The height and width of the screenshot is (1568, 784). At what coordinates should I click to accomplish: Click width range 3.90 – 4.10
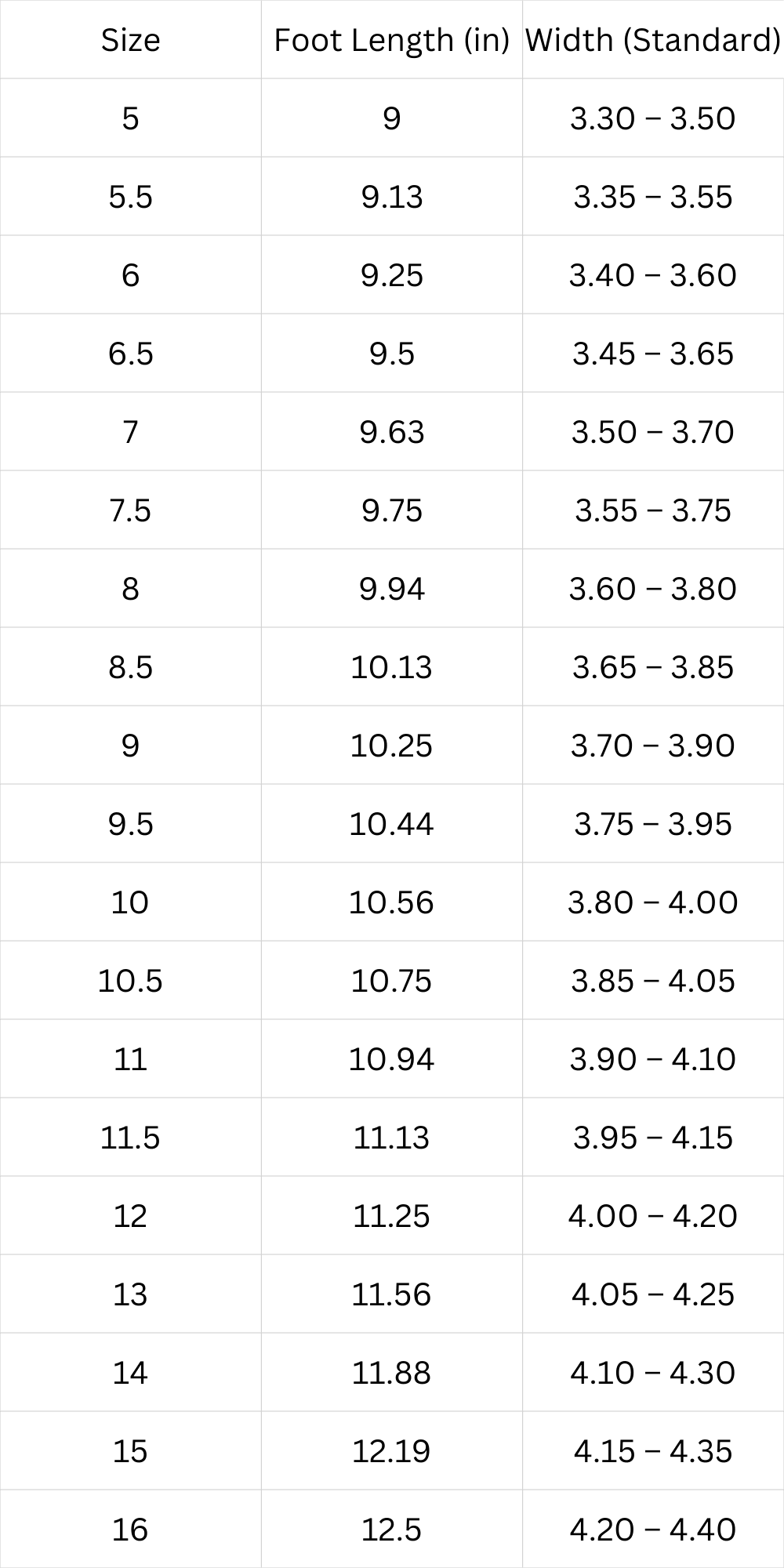point(652,1059)
